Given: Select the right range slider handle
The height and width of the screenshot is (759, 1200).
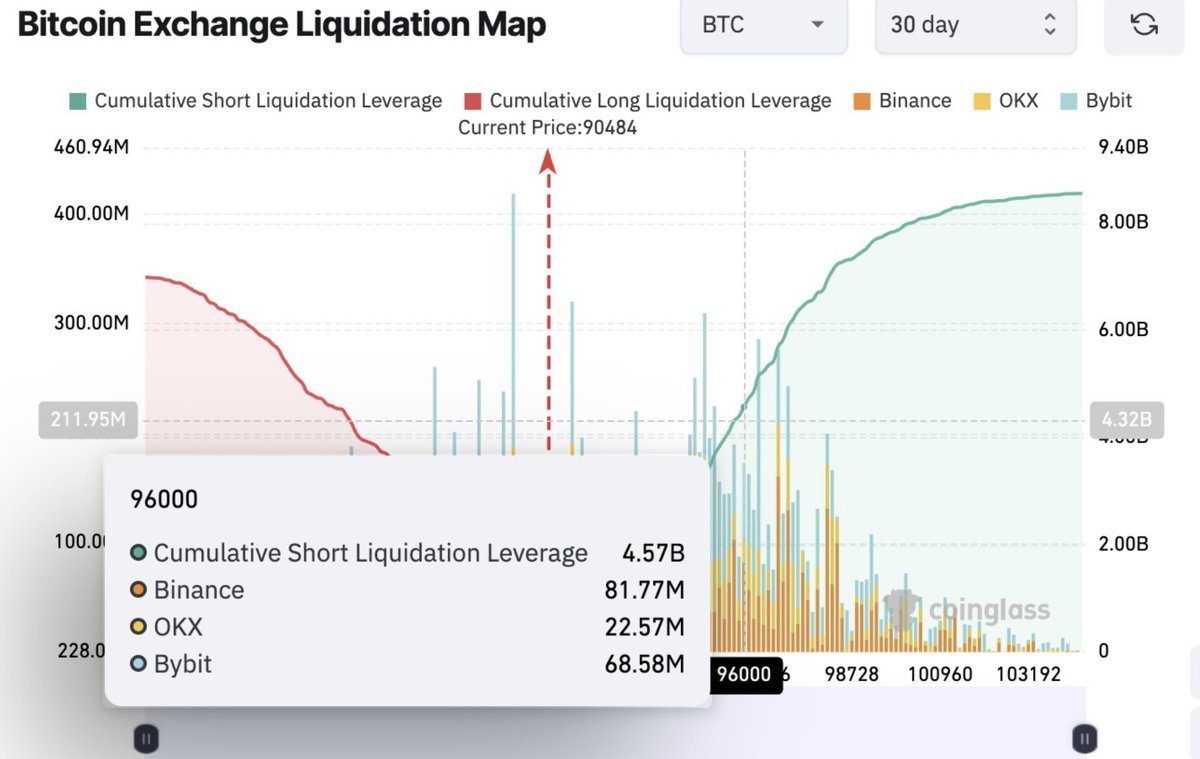Looking at the screenshot, I should tap(1085, 738).
